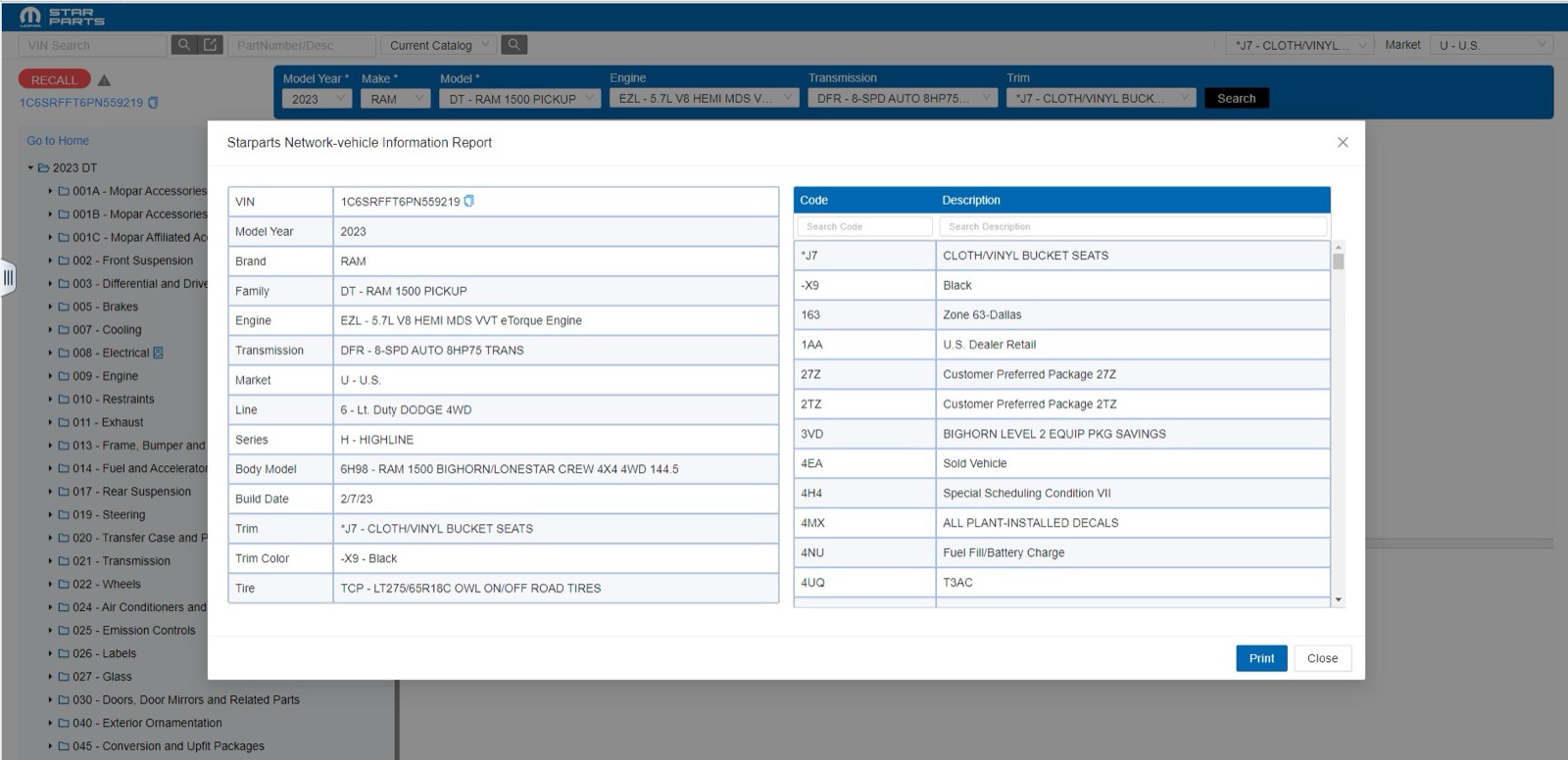Click the code cell 4MX
This screenshot has width=1568, height=760.
point(864,523)
